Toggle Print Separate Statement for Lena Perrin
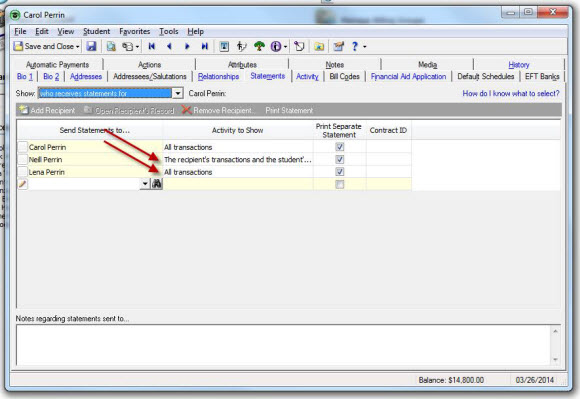Viewport: 580px width, 399px height. point(339,172)
